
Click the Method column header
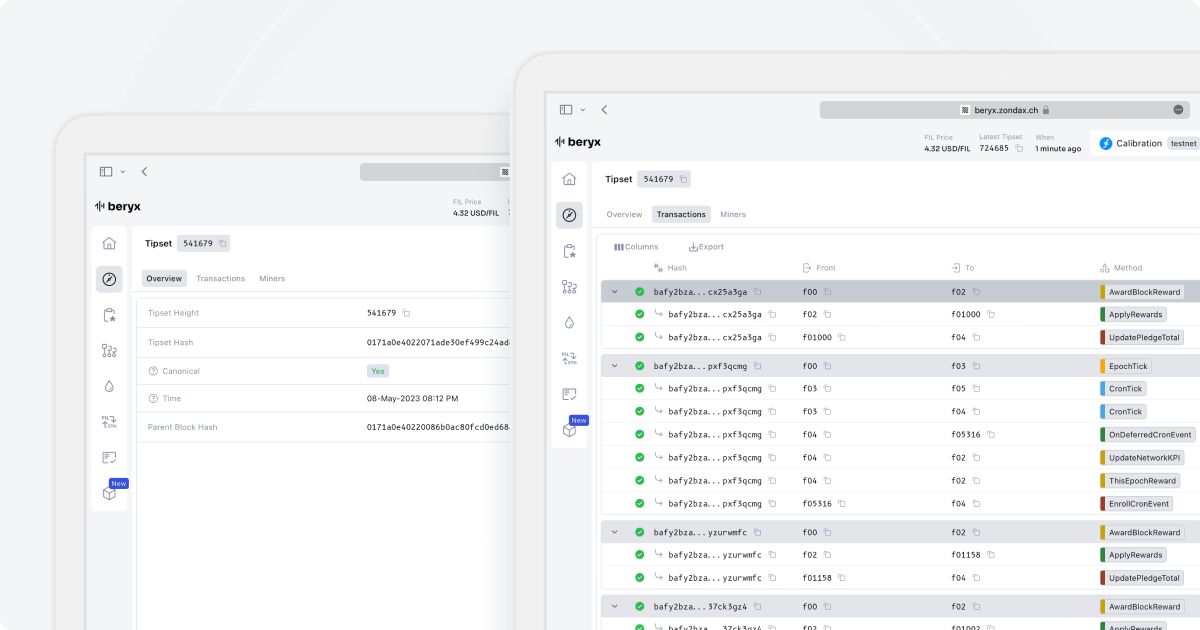pyautogui.click(x=1121, y=268)
